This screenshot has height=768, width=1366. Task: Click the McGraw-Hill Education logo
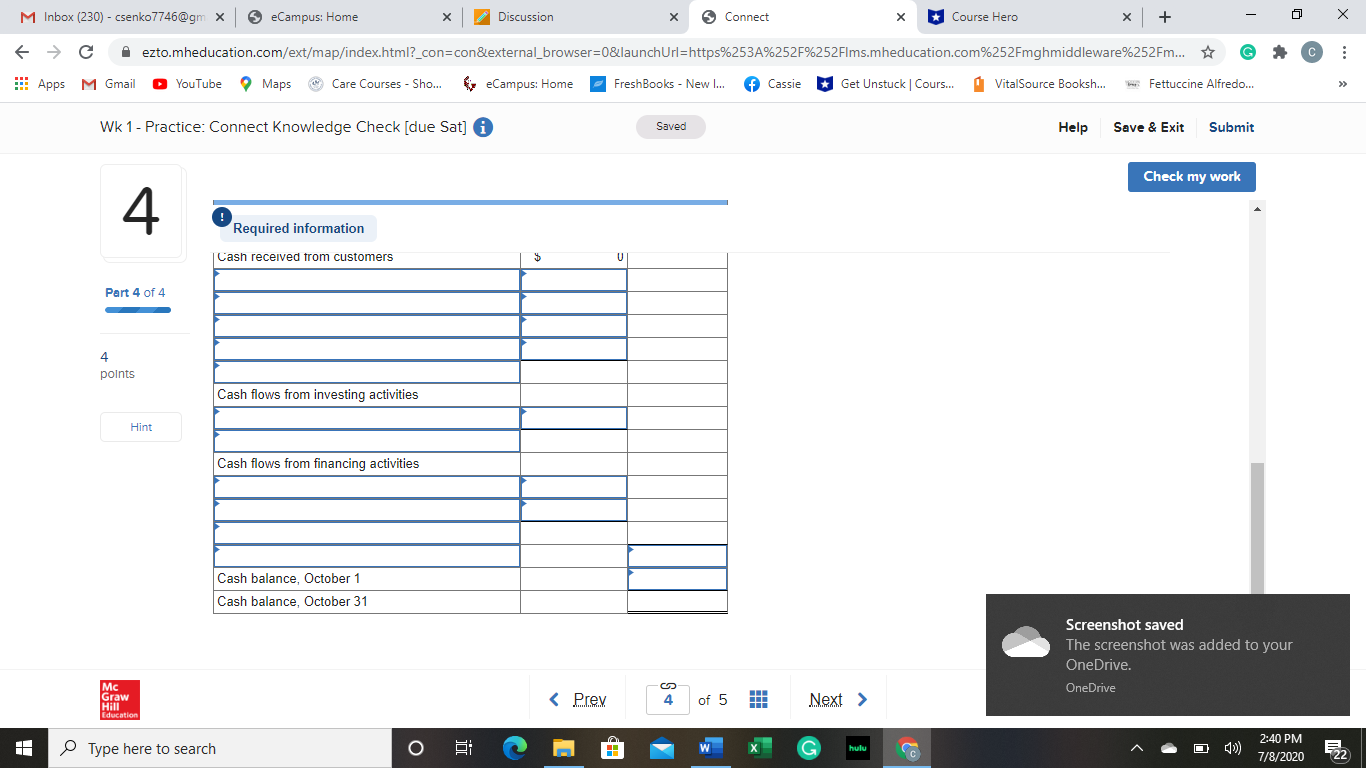[119, 699]
